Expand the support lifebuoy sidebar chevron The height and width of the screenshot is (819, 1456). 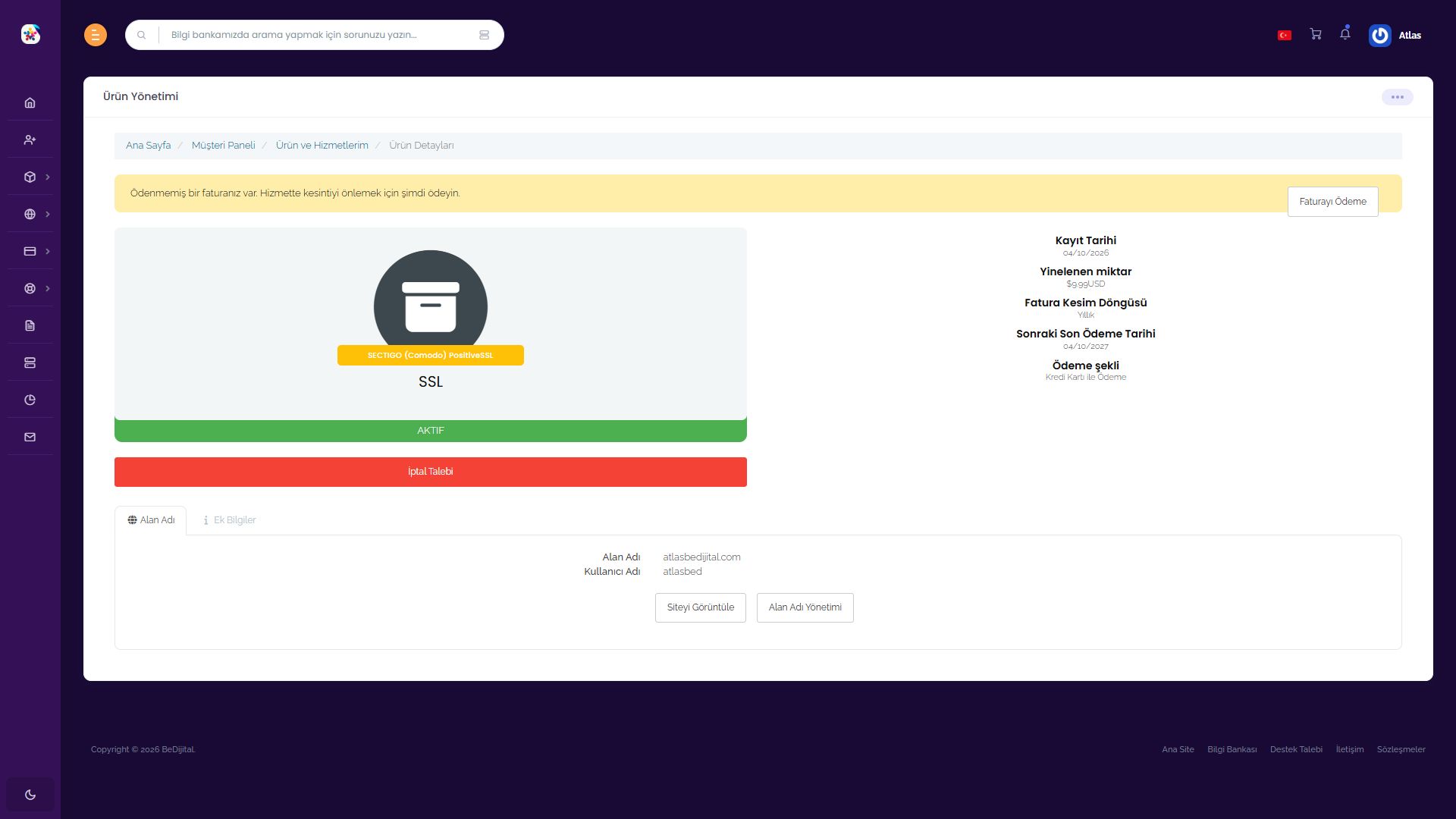(48, 288)
